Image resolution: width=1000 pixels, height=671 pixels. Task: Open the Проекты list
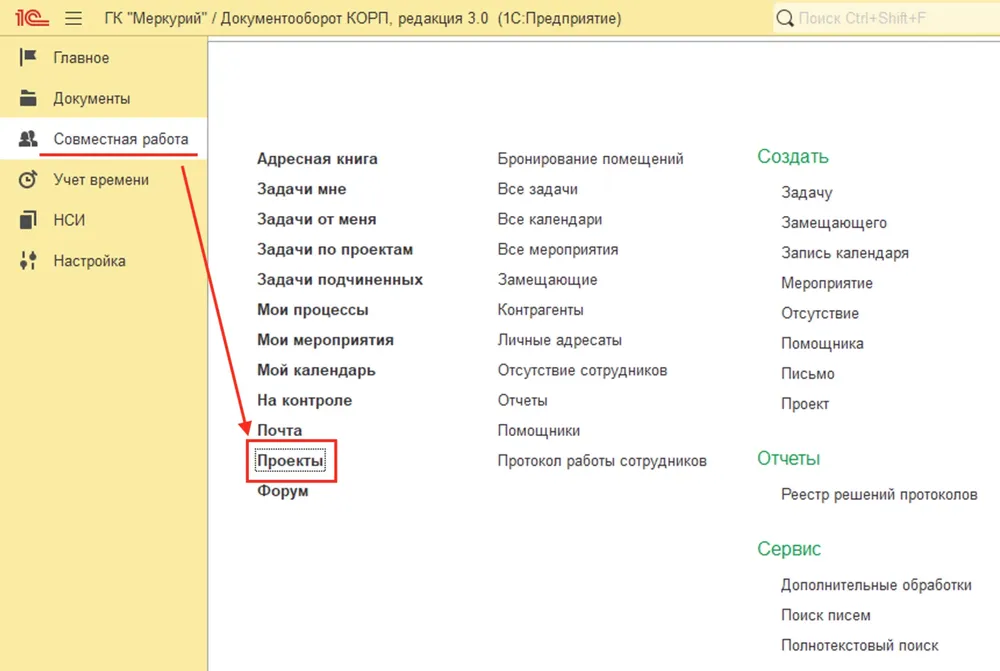tap(290, 461)
